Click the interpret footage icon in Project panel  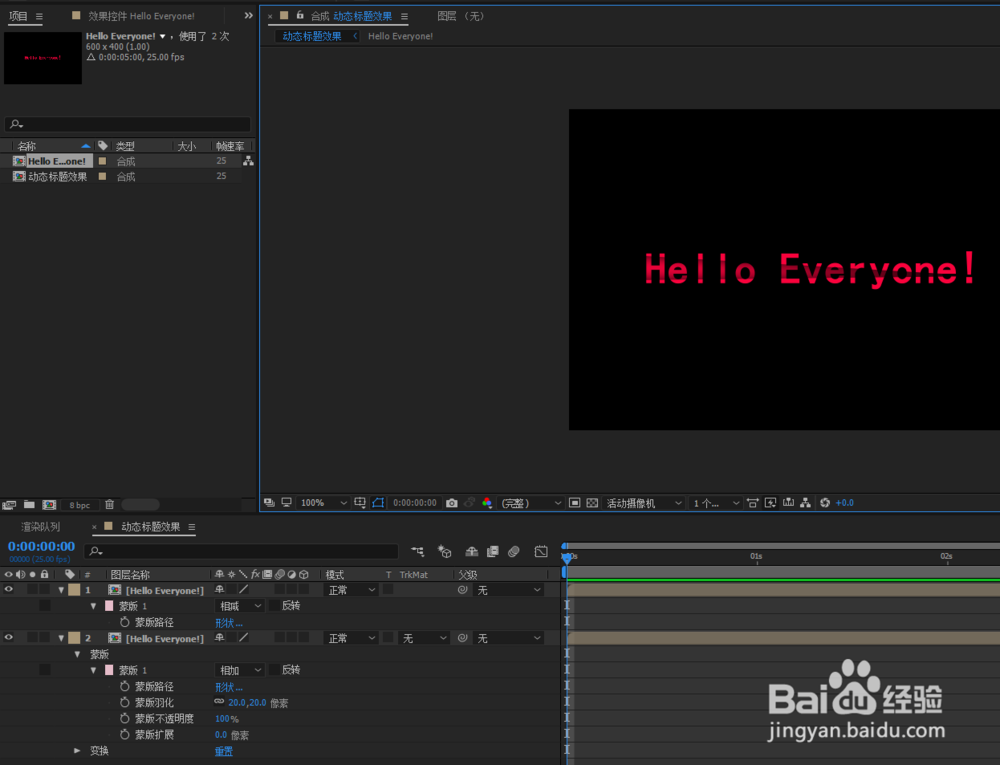9,504
